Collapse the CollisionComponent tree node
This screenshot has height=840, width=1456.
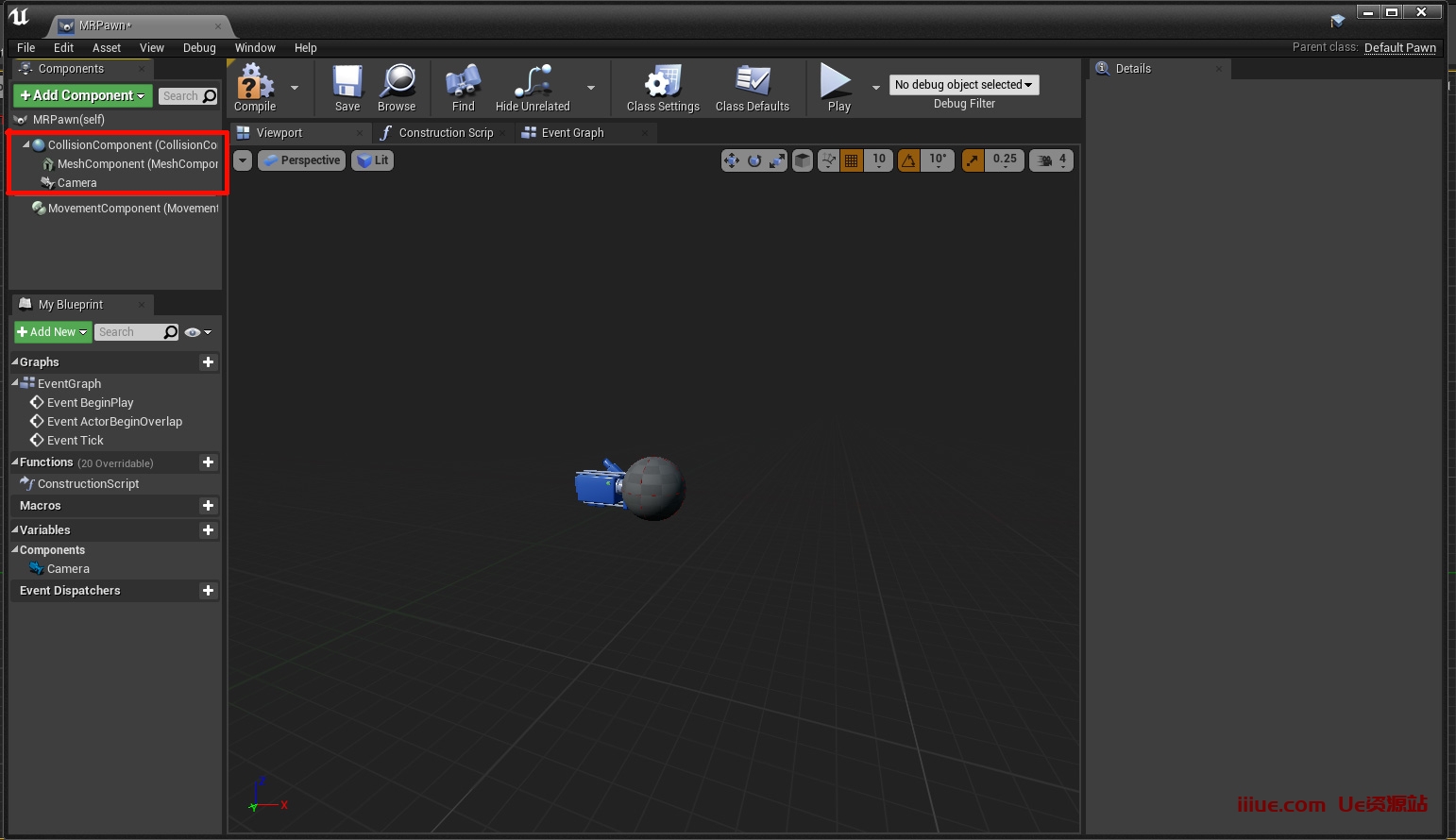(26, 144)
